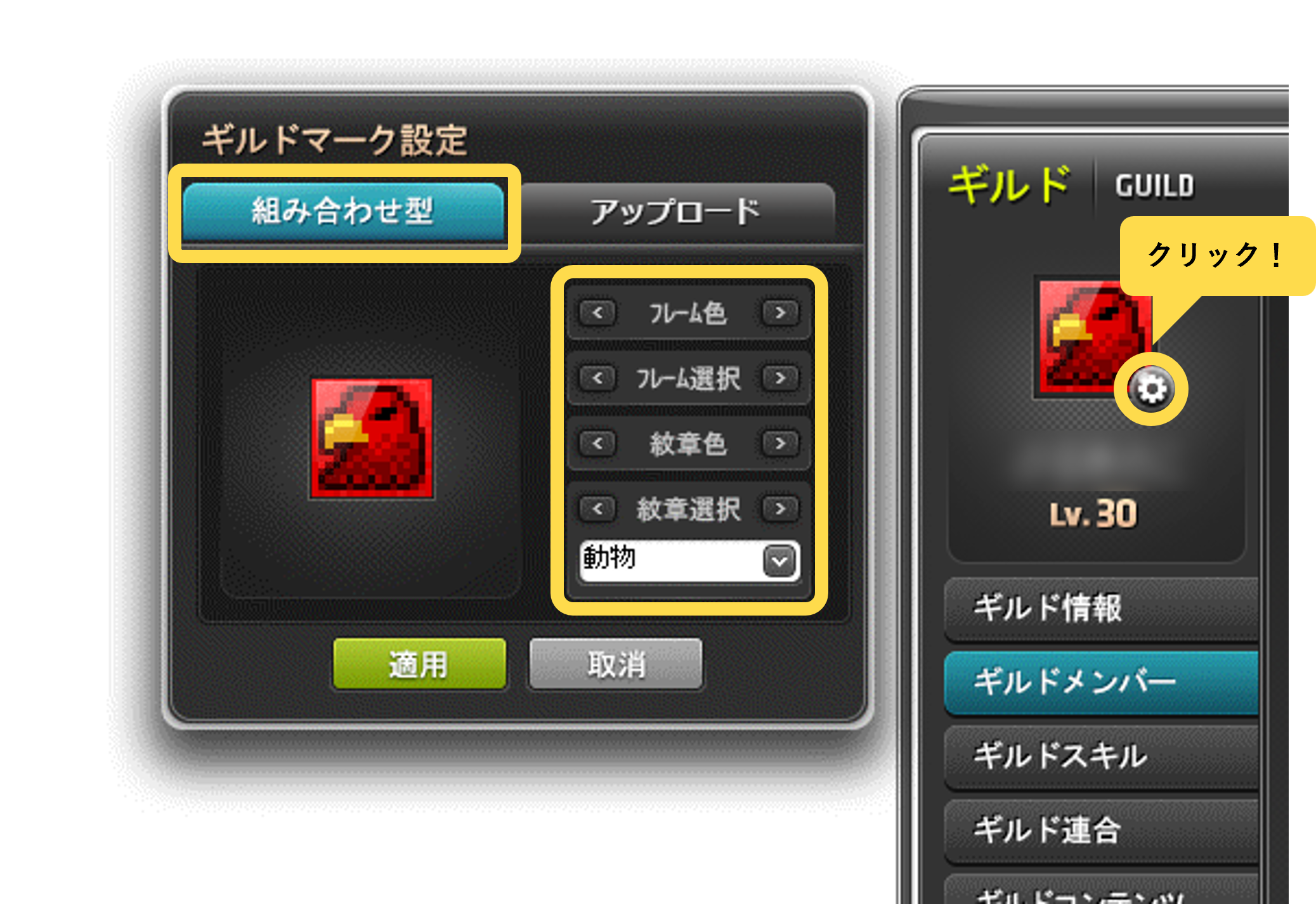Click previous arrow for 紋章選択
This screenshot has width=1316, height=904.
click(597, 508)
